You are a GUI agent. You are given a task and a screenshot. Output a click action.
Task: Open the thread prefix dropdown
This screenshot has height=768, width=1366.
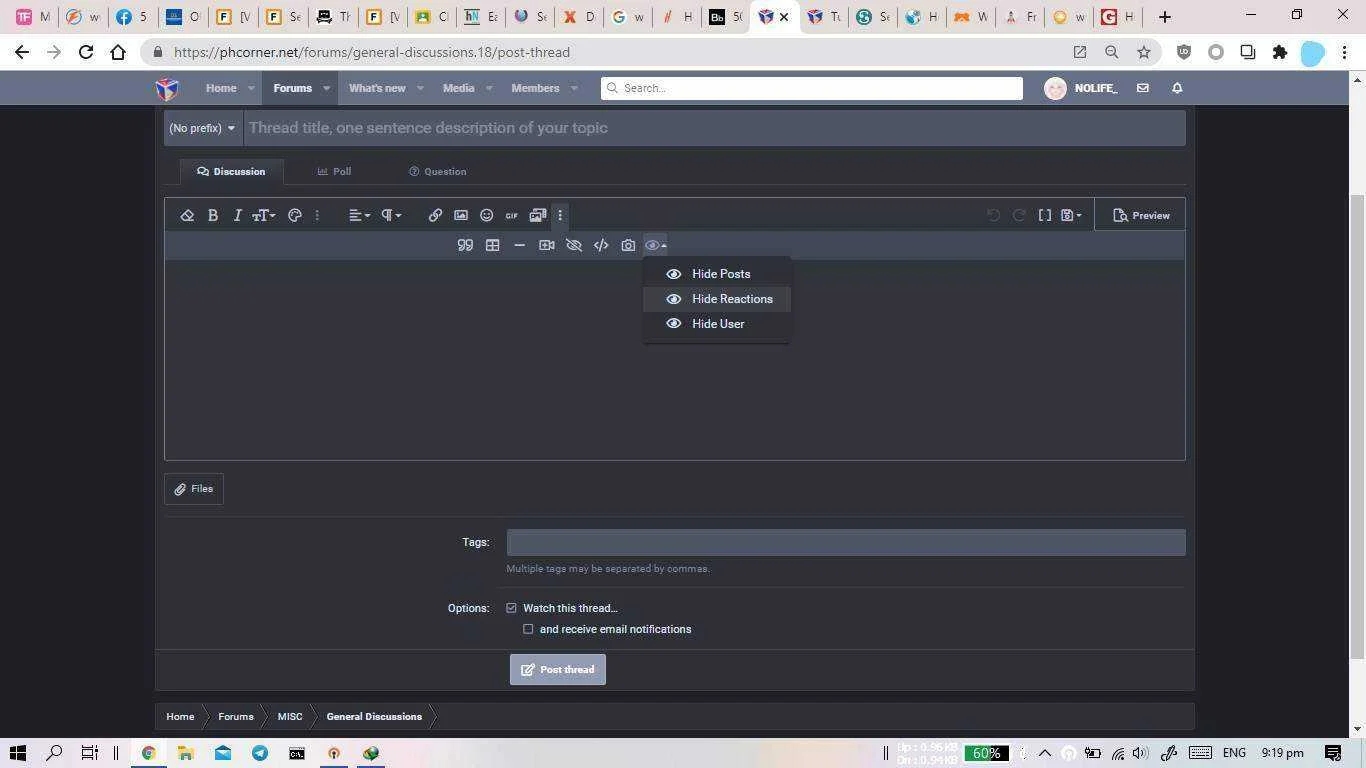(203, 128)
